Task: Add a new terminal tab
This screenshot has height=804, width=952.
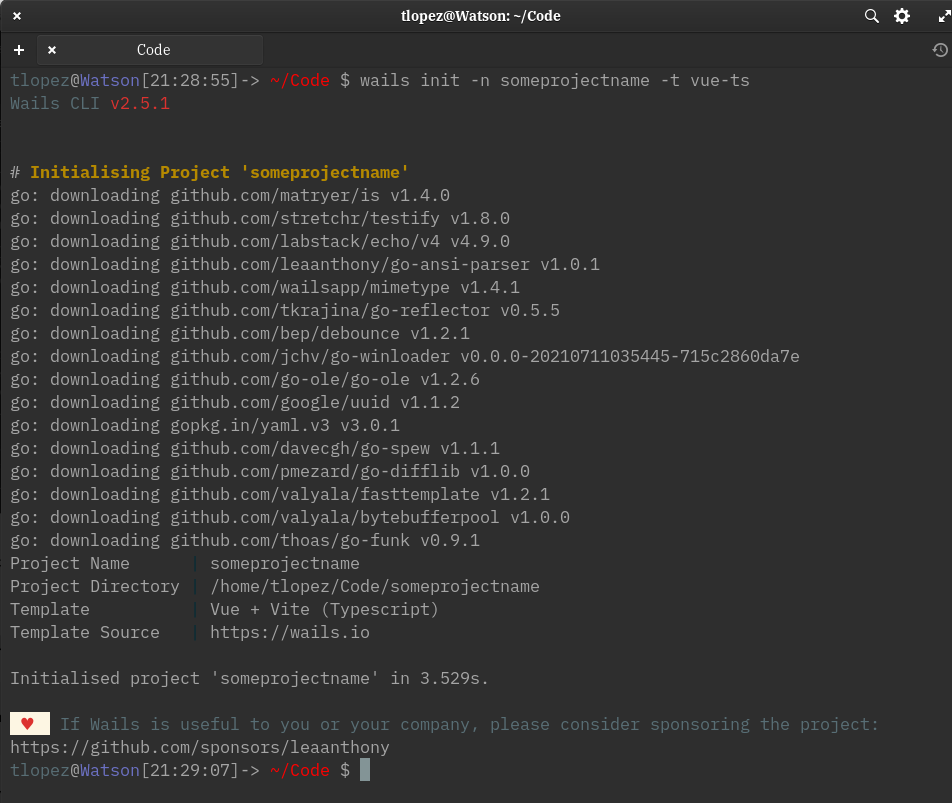Action: click(19, 50)
